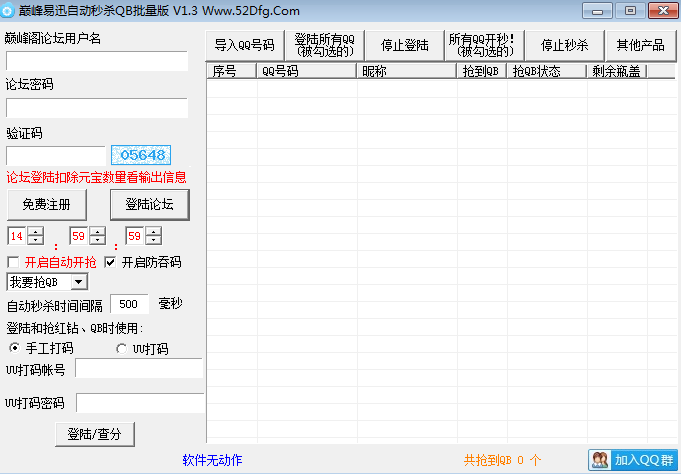681x474 pixels.
Task: Click the 抢到QB column header
Action: point(482,71)
